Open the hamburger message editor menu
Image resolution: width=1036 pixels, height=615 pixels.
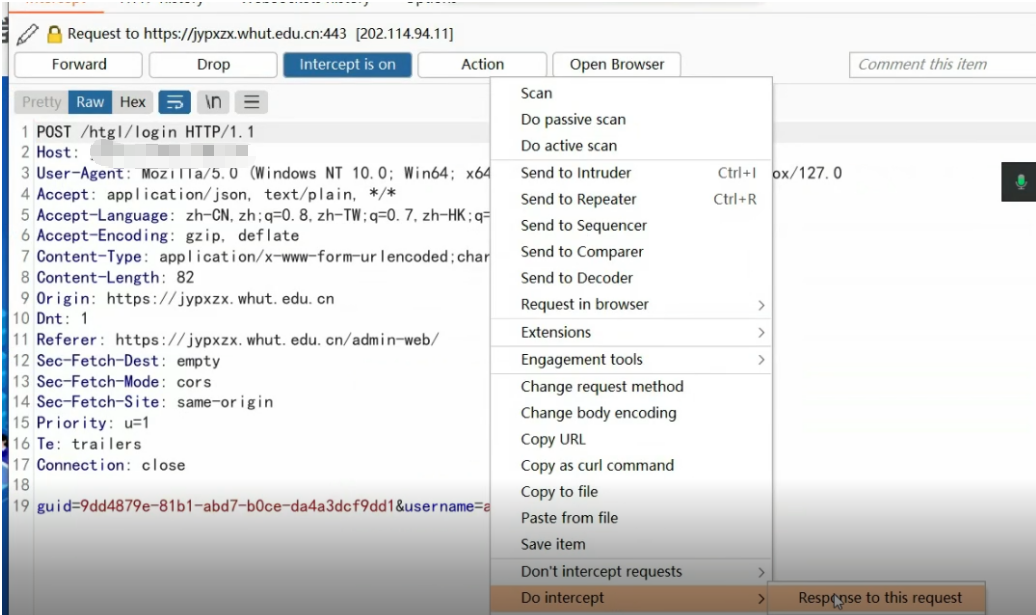point(251,102)
